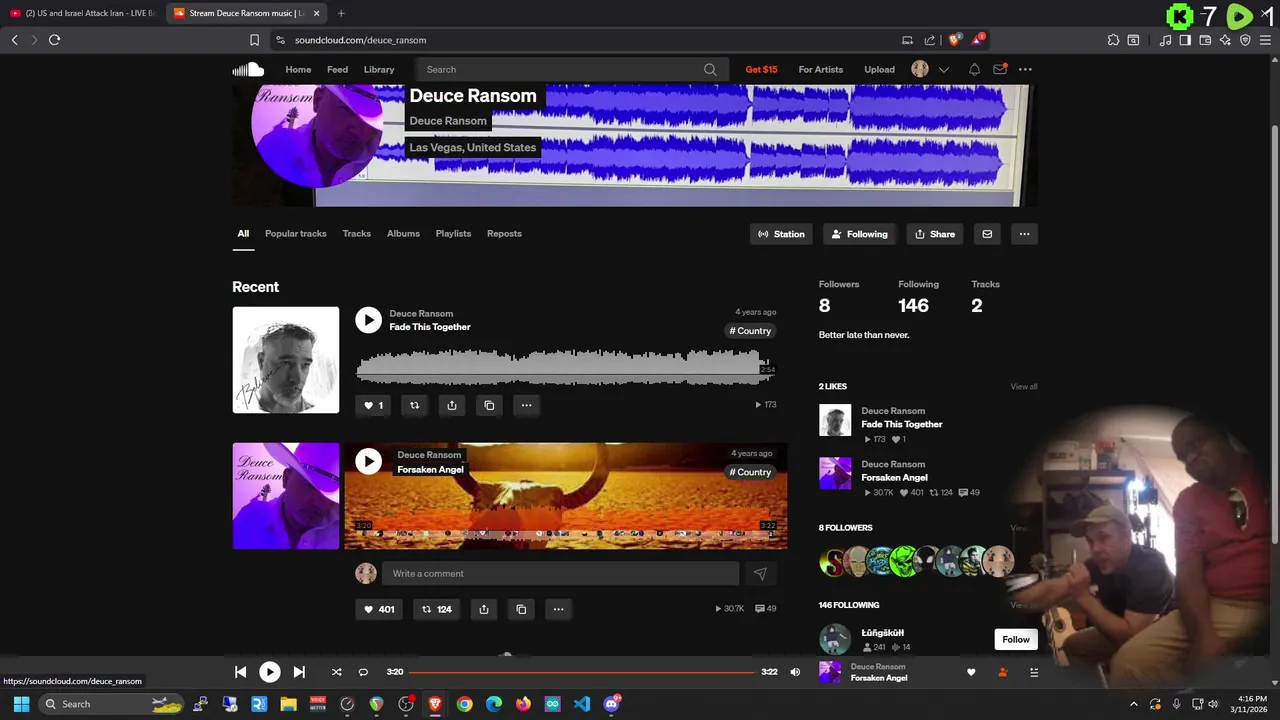1280x720 pixels.
Task: Expand the header user menu chevron
Action: tap(944, 69)
